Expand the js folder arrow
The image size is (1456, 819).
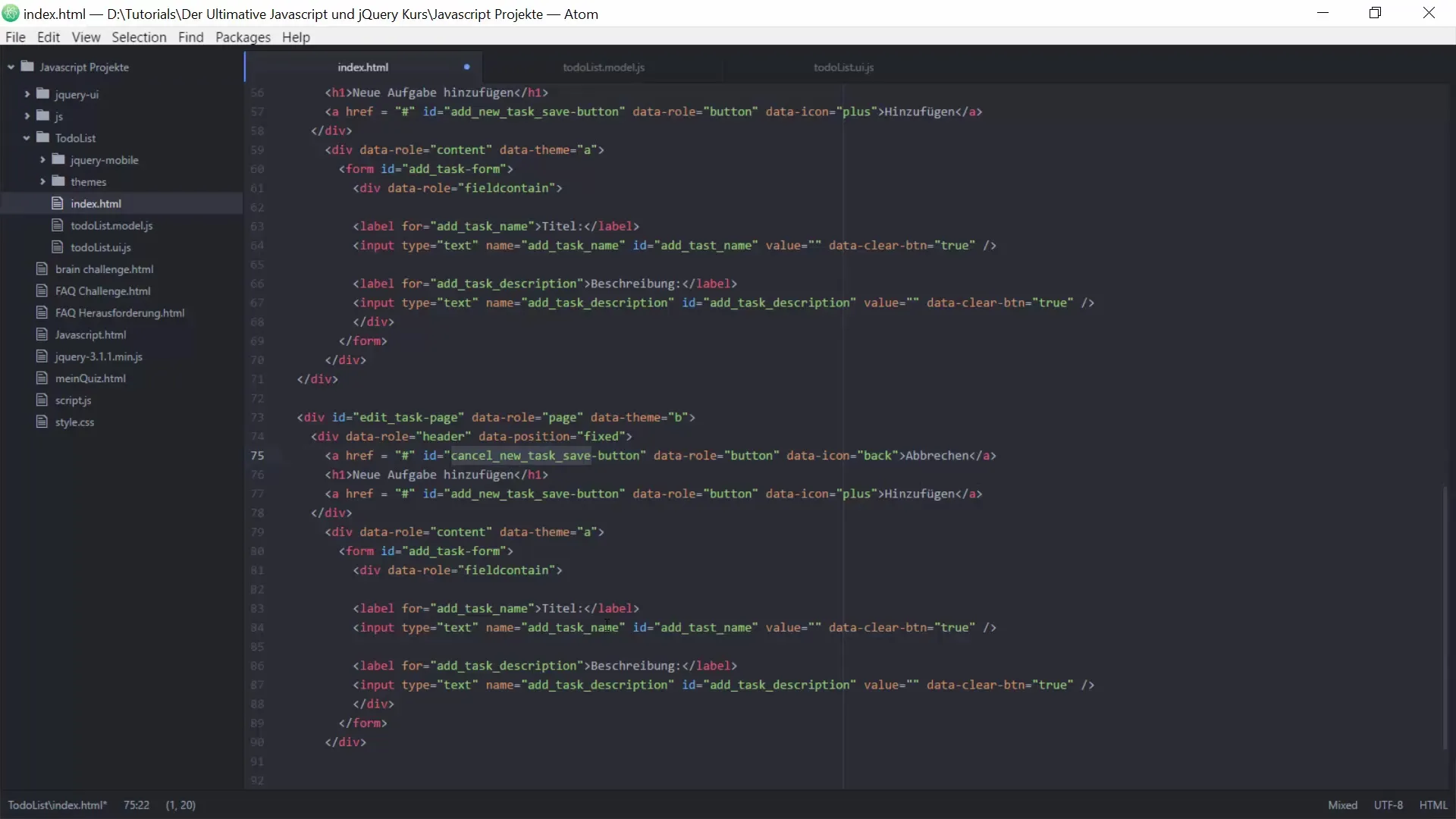click(27, 116)
